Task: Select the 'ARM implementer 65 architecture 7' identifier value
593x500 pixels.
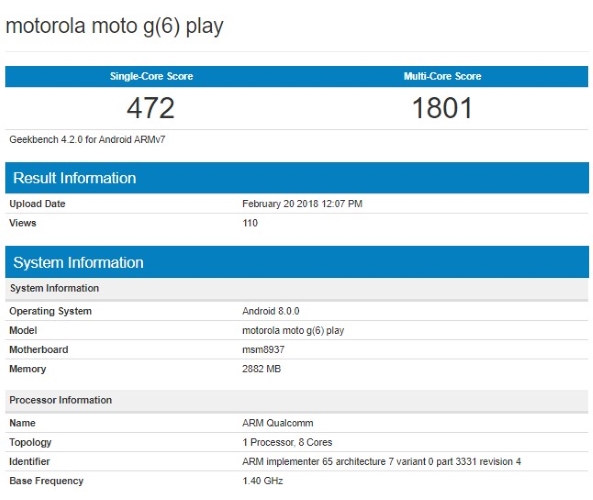Action: [x=381, y=461]
